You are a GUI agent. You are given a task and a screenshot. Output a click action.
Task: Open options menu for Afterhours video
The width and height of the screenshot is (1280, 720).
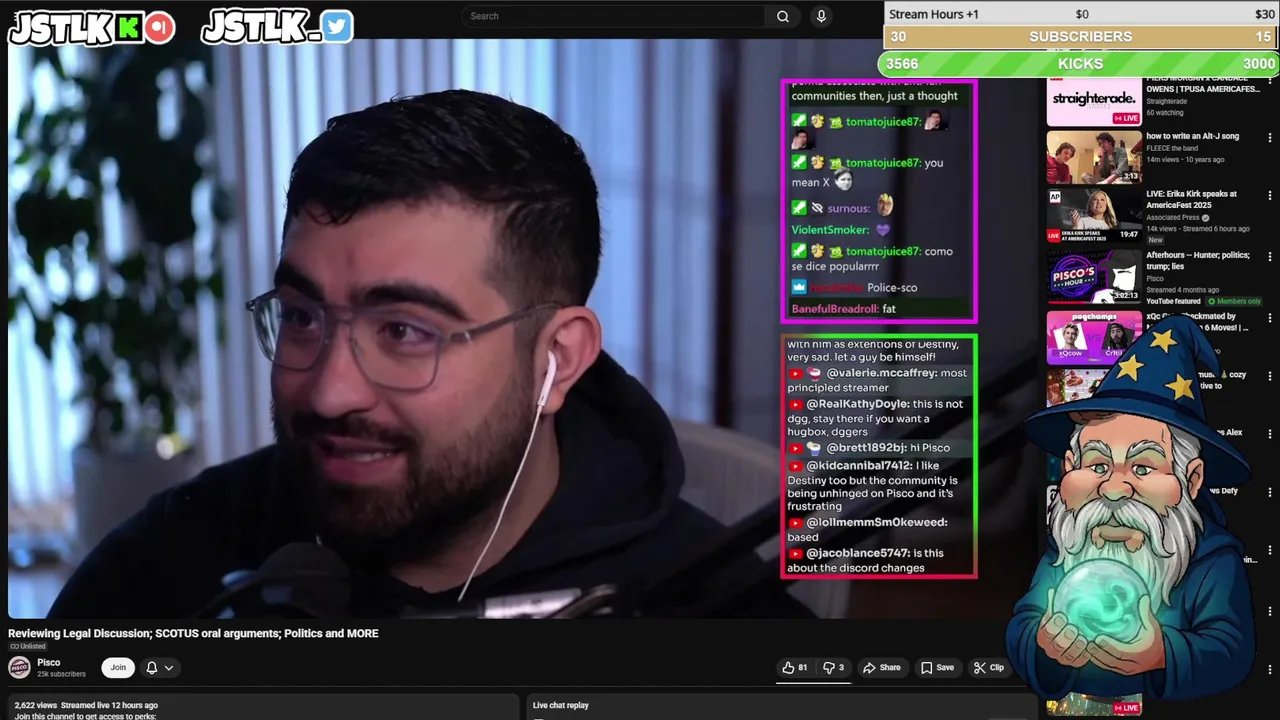click(1270, 256)
